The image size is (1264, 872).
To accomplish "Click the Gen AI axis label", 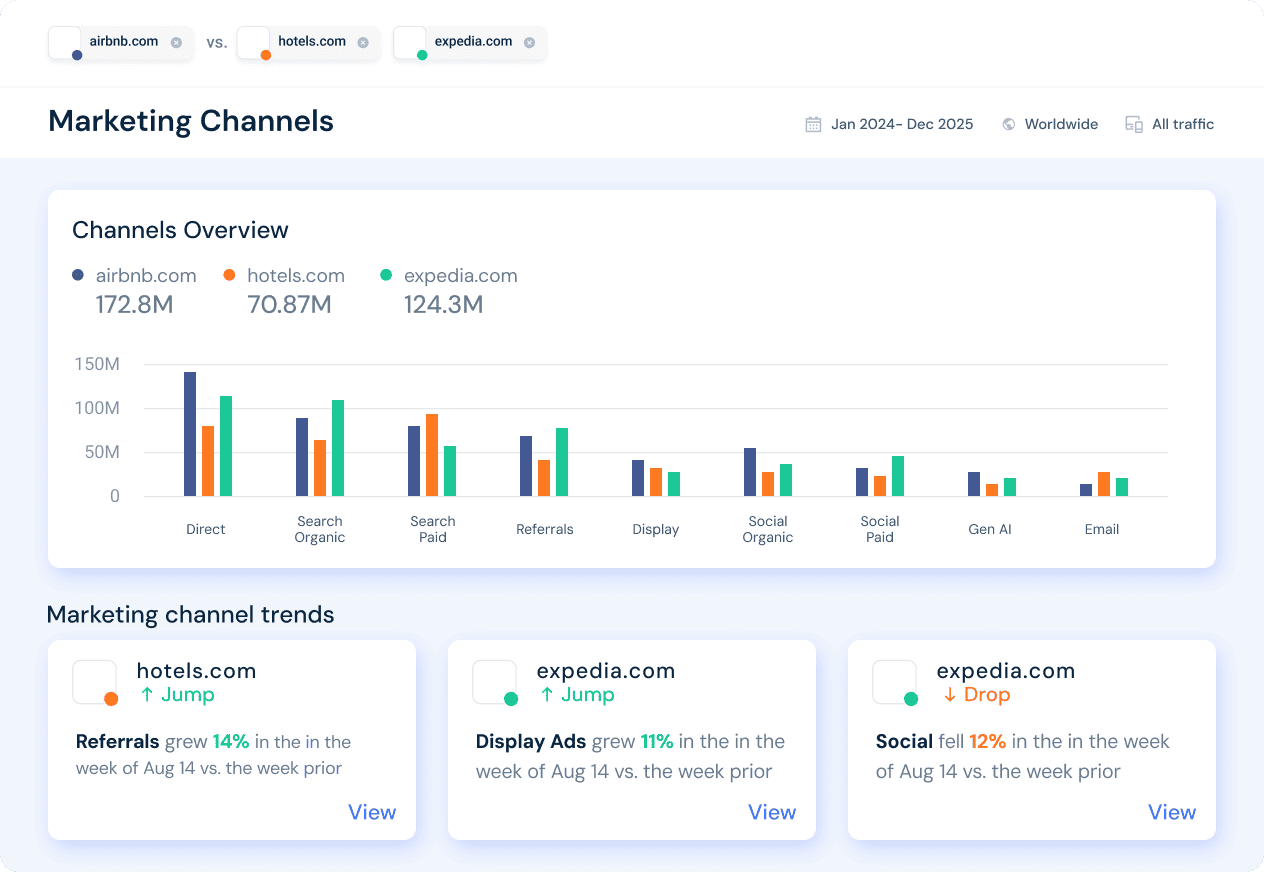I will [x=990, y=529].
